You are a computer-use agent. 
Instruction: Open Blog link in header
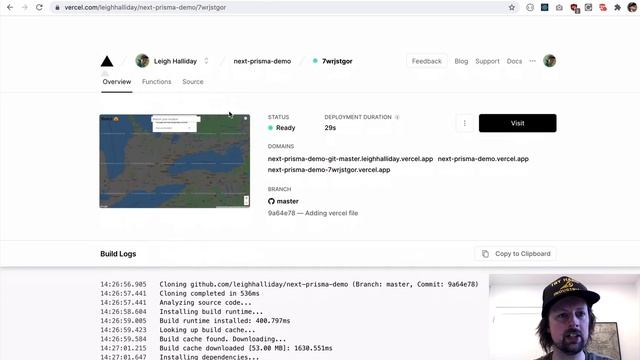[461, 61]
